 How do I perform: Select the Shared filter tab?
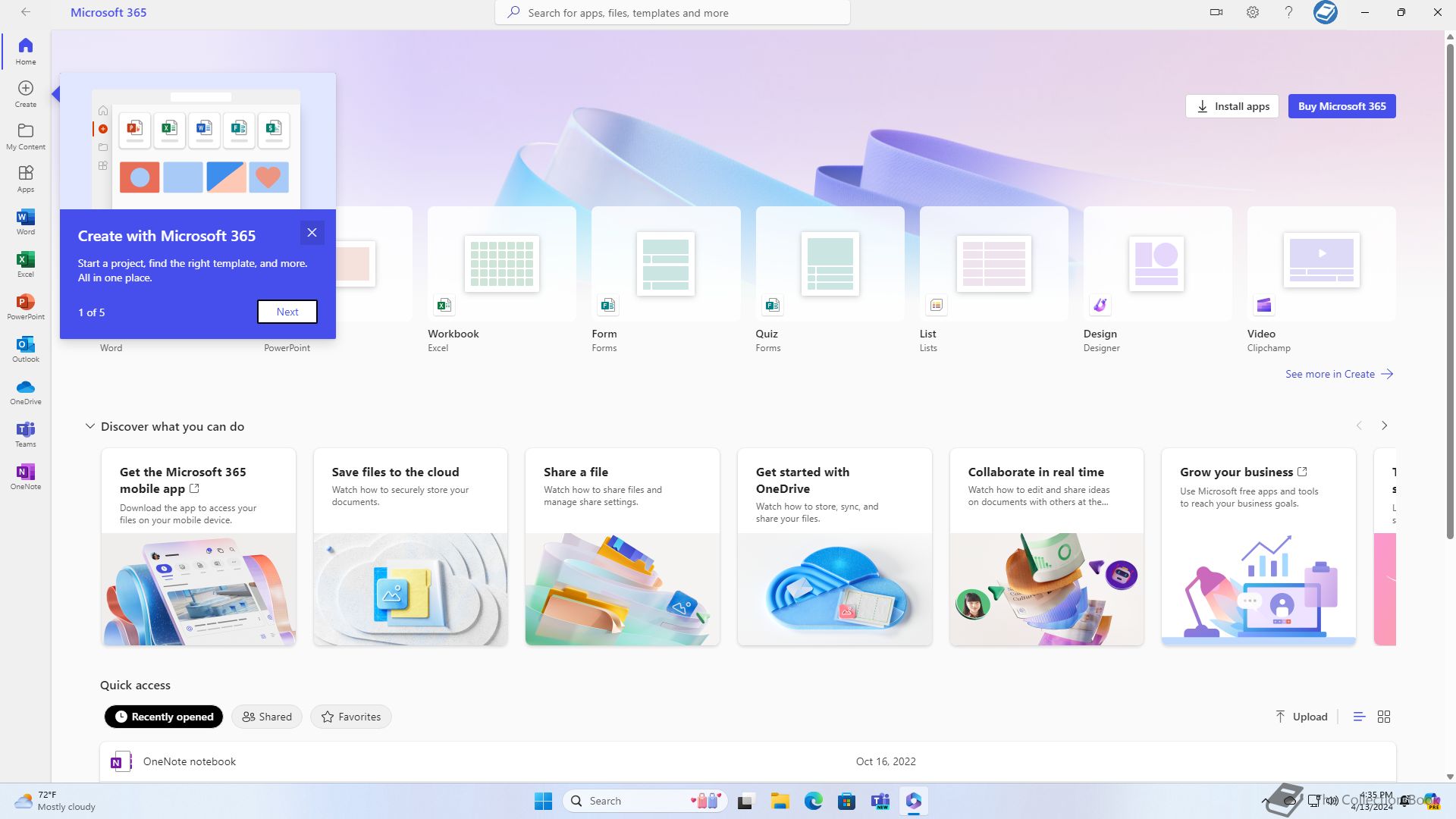(267, 717)
